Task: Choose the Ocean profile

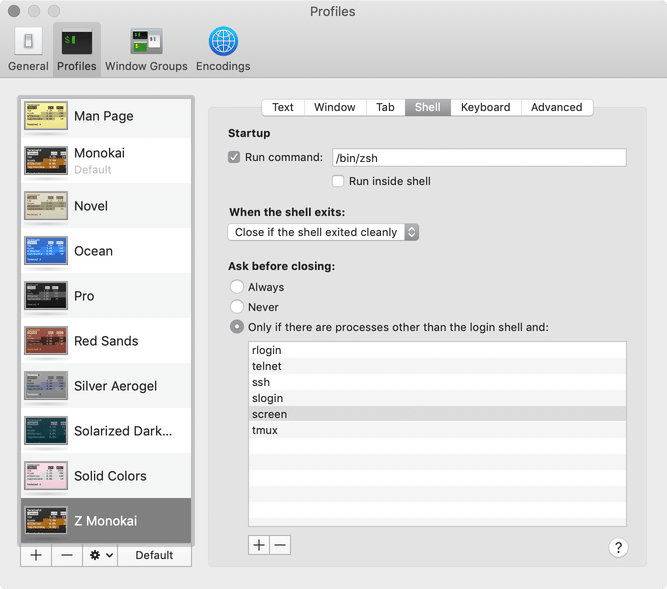Action: [106, 251]
